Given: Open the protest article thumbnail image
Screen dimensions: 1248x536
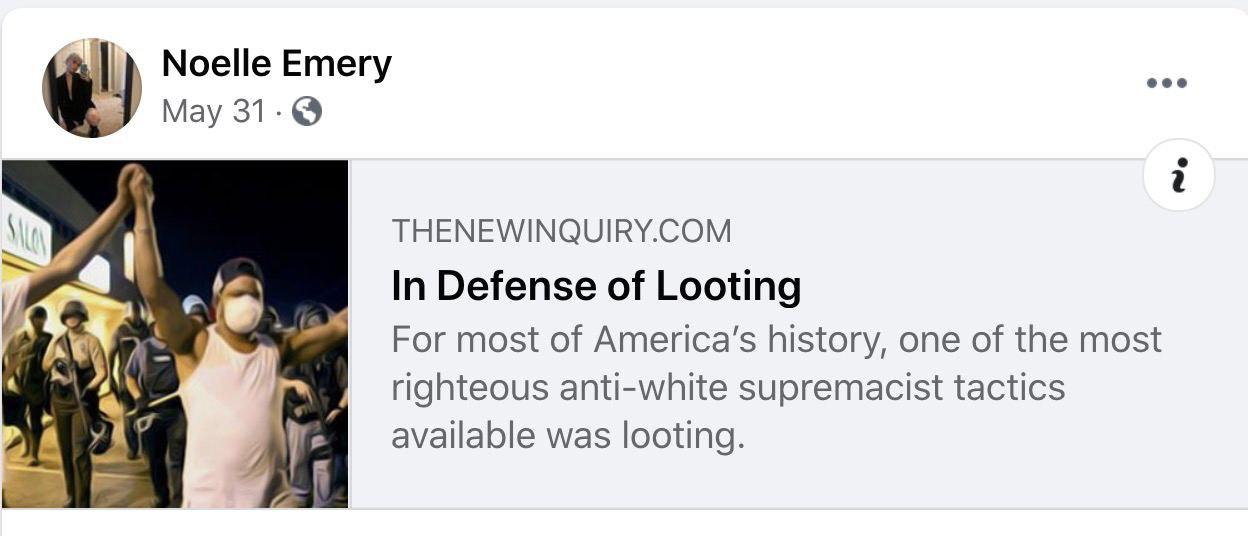Looking at the screenshot, I should point(175,333).
